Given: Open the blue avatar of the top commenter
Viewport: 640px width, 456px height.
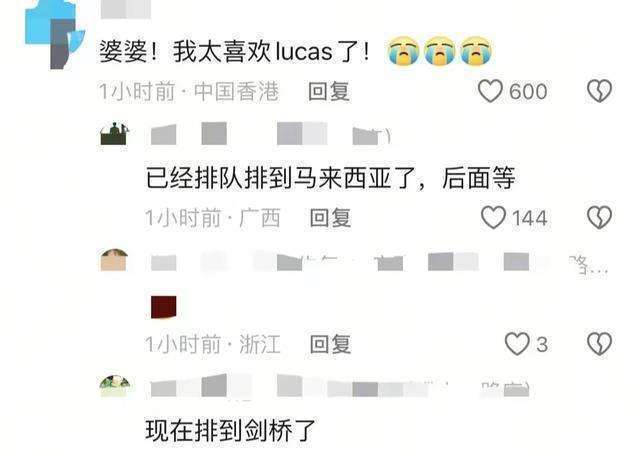Looking at the screenshot, I should (x=55, y=35).
